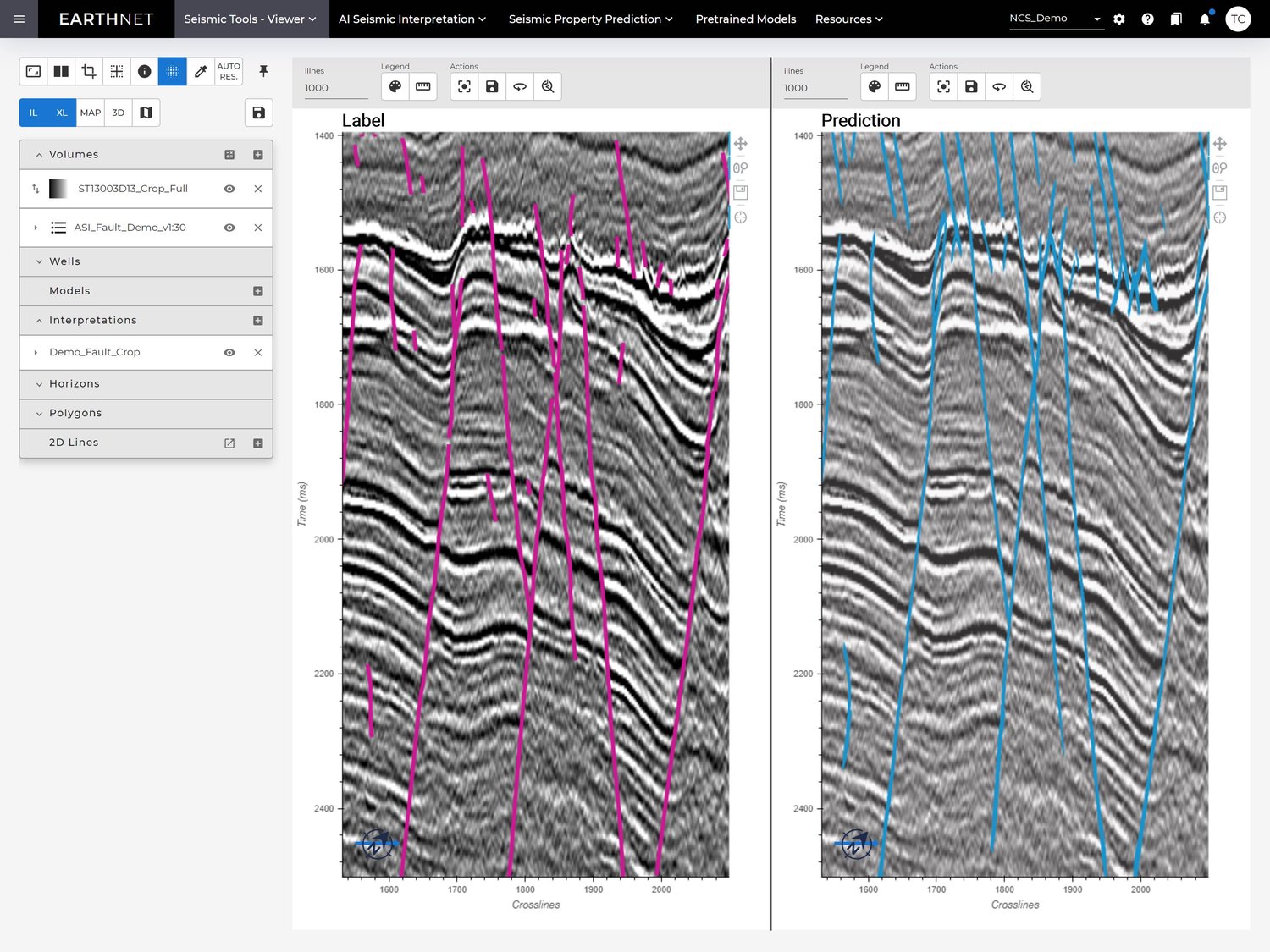Select the eyedropper tool in the top toolbar
This screenshot has height=952, width=1270.
[x=201, y=71]
